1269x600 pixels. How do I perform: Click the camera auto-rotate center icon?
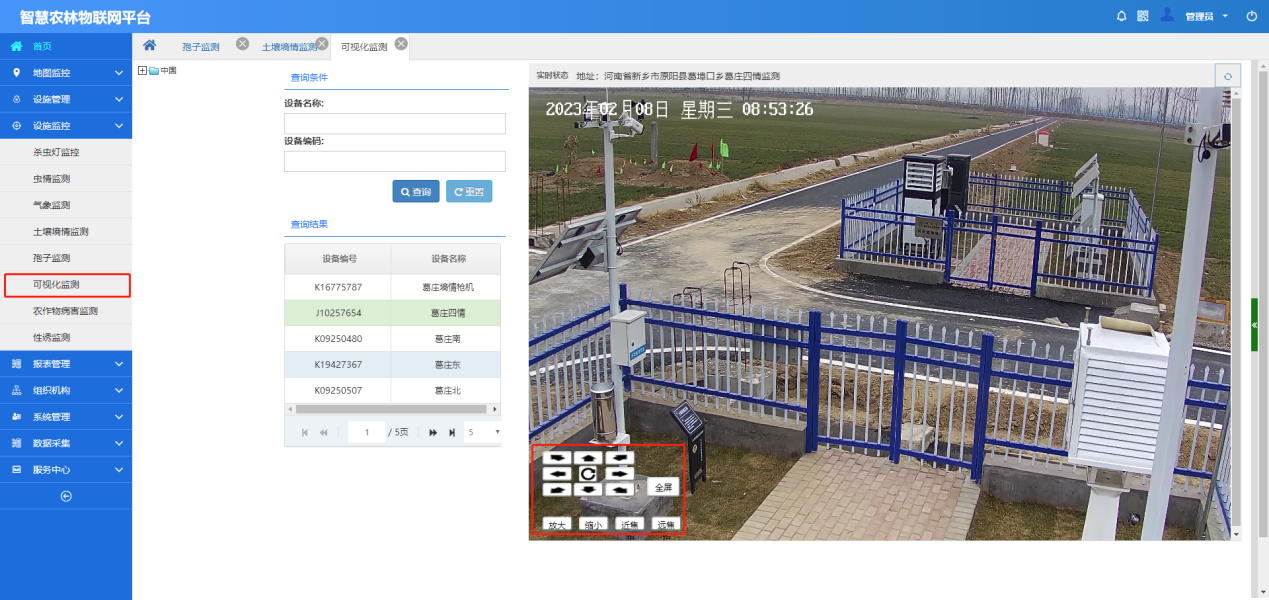[589, 473]
